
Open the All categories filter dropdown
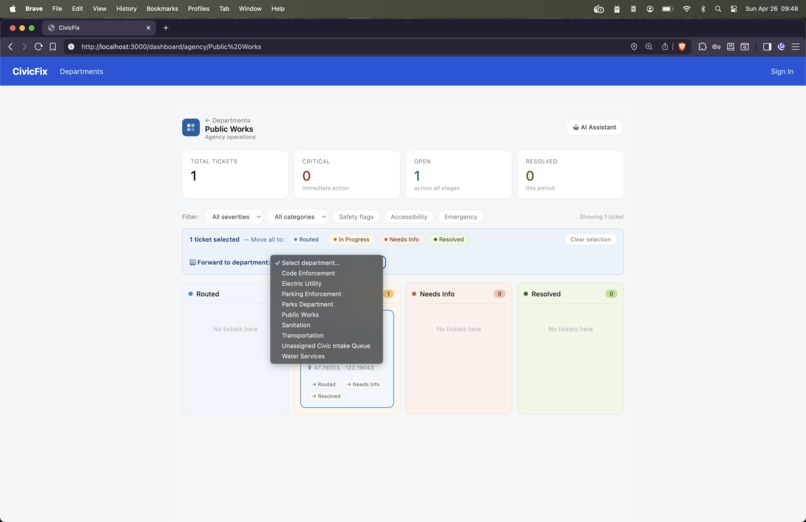(299, 217)
